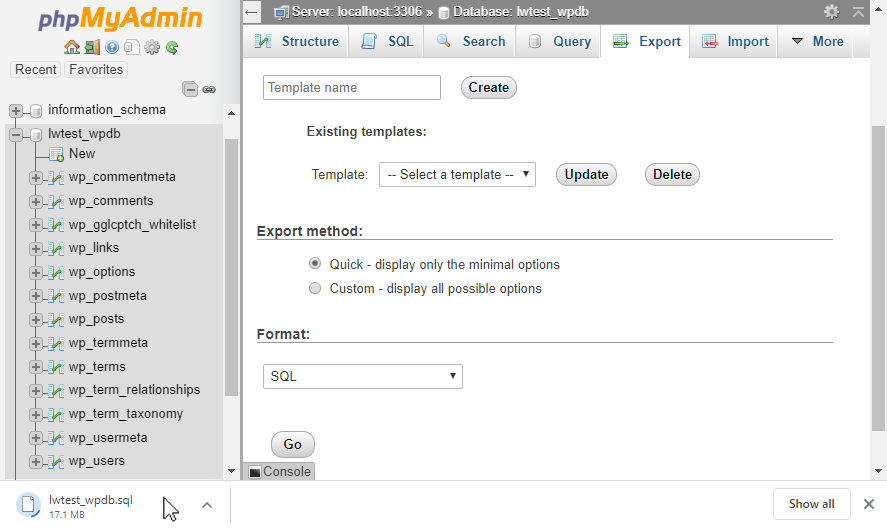Expand the wp_posts table node
Image resolution: width=887 pixels, height=529 pixels.
[36, 319]
